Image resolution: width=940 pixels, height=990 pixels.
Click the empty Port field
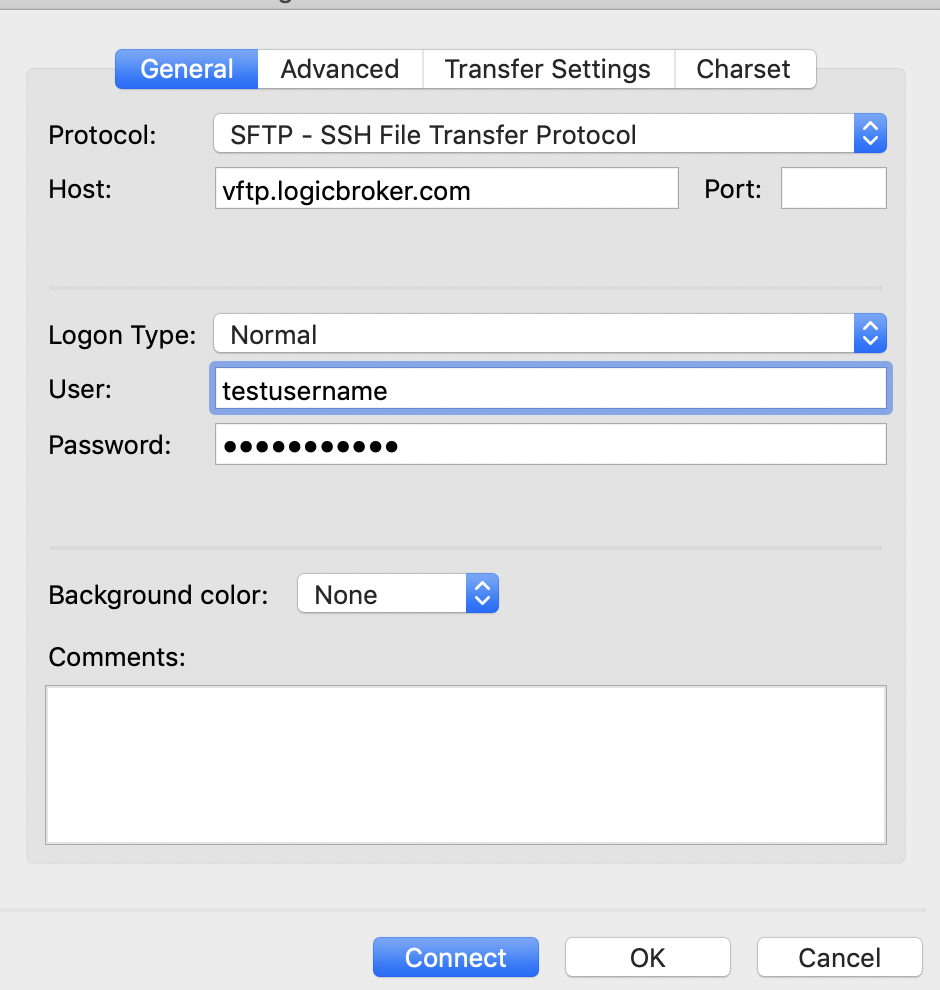tap(833, 189)
